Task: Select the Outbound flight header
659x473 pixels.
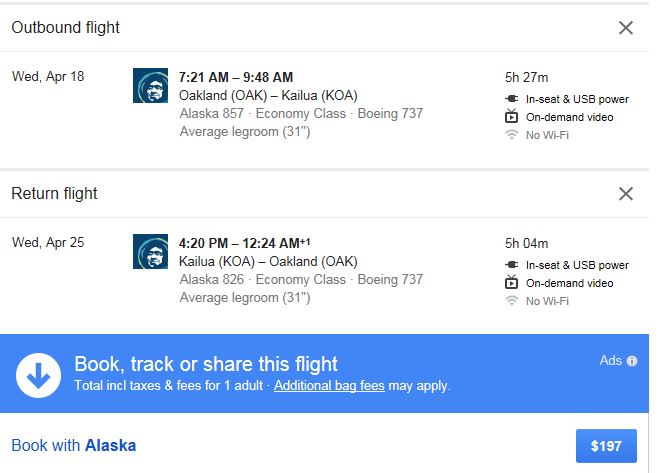Action: pyautogui.click(x=65, y=28)
